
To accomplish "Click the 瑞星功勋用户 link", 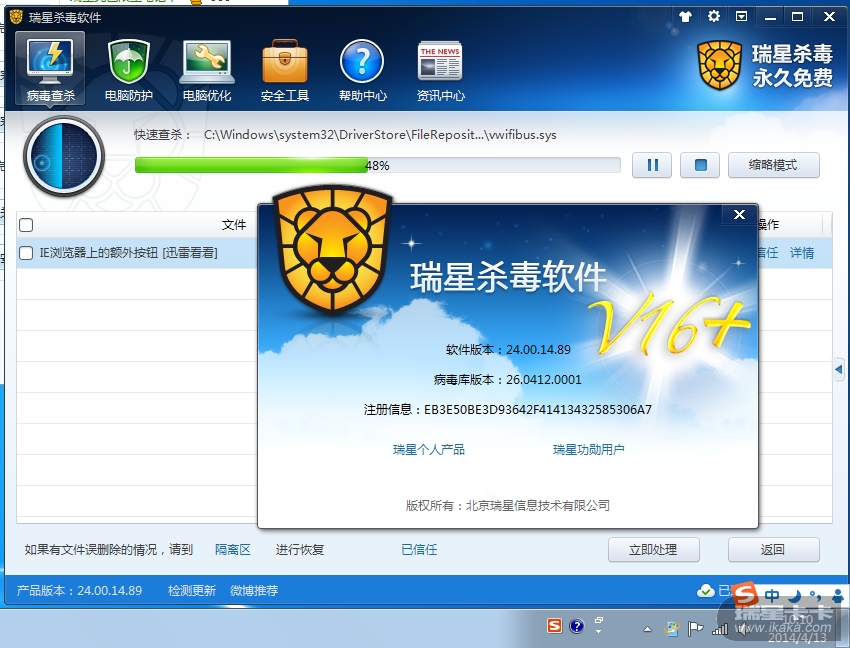I will pos(589,450).
